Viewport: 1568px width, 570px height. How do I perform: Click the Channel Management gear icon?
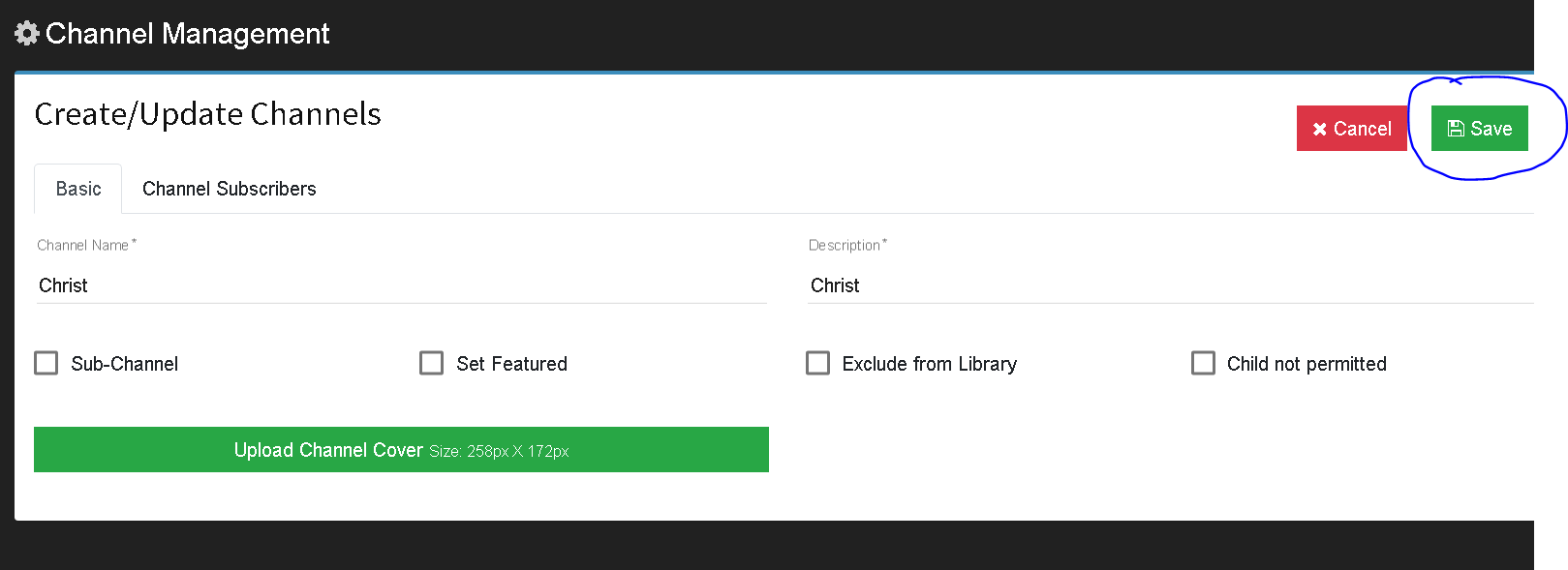click(27, 34)
